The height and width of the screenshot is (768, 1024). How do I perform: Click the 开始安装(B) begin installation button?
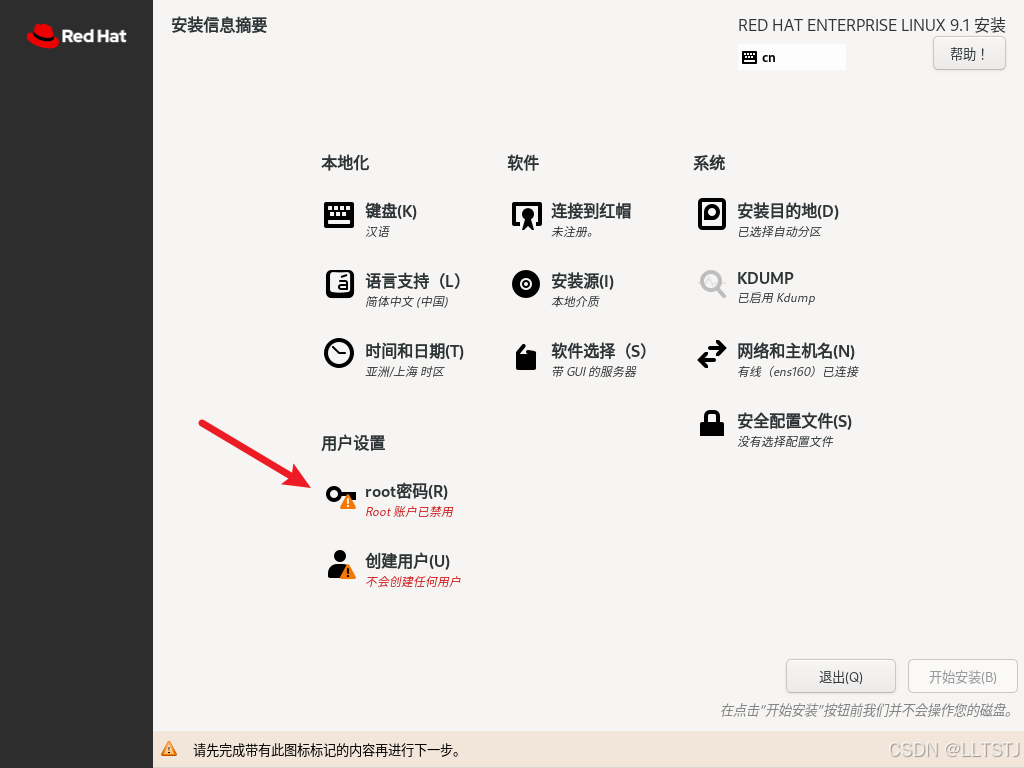[x=962, y=677]
